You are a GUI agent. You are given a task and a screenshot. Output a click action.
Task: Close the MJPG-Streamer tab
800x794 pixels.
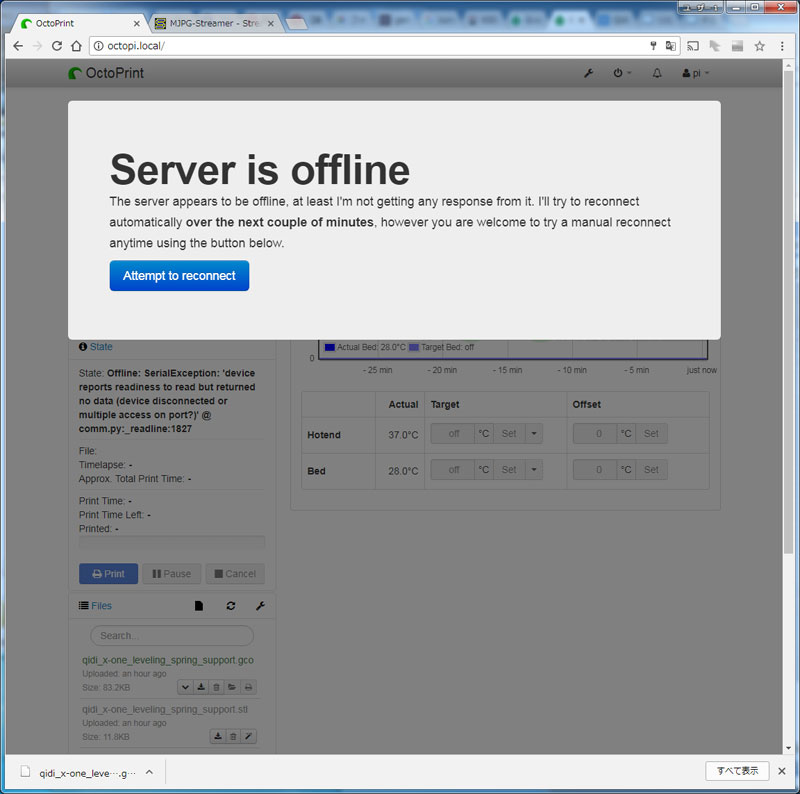click(x=271, y=23)
